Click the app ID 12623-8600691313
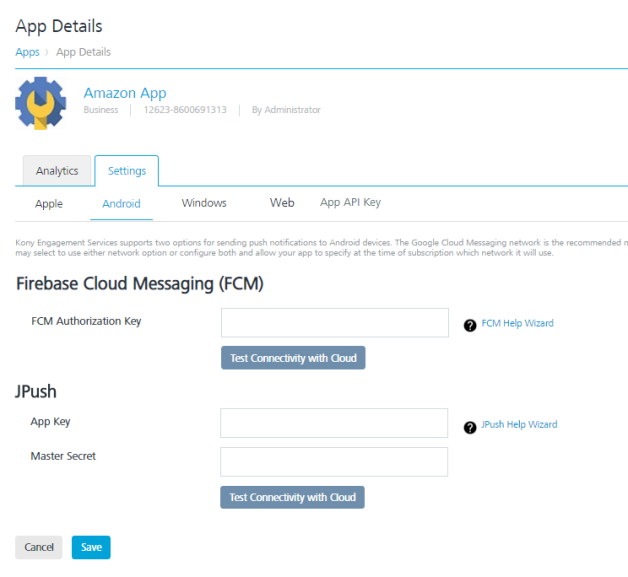 (185, 110)
